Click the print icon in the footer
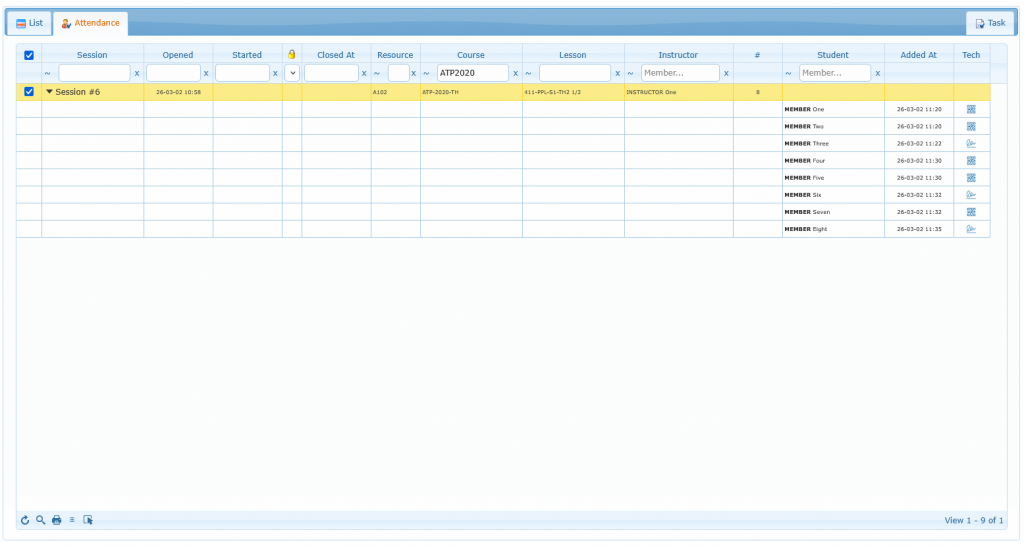Screen dimensions: 1024x547 [56, 520]
